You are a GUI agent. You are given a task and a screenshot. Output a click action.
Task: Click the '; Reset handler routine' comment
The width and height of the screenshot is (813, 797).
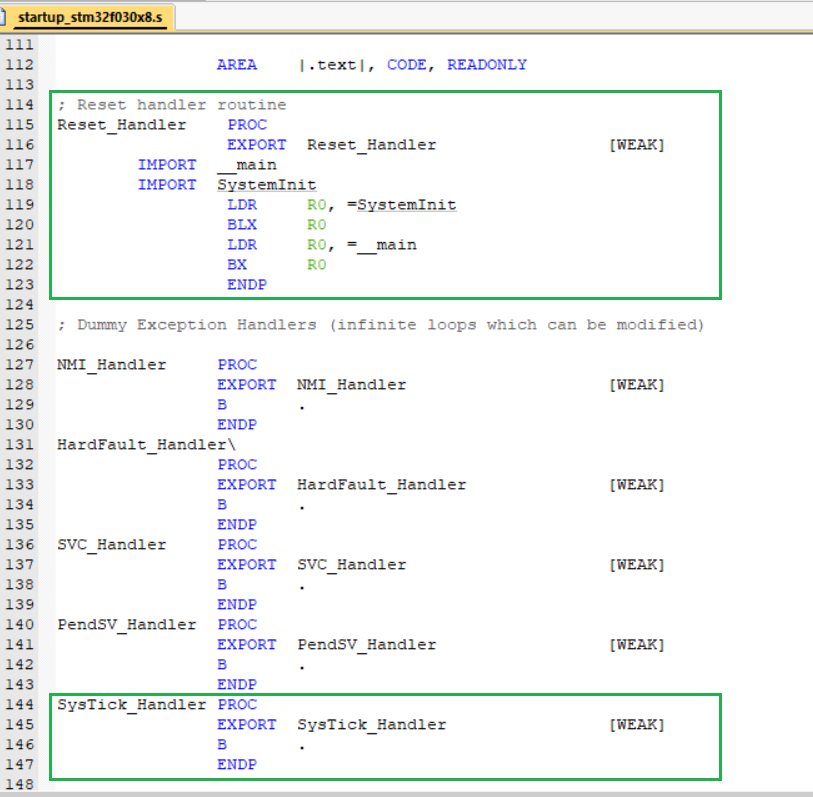click(172, 105)
